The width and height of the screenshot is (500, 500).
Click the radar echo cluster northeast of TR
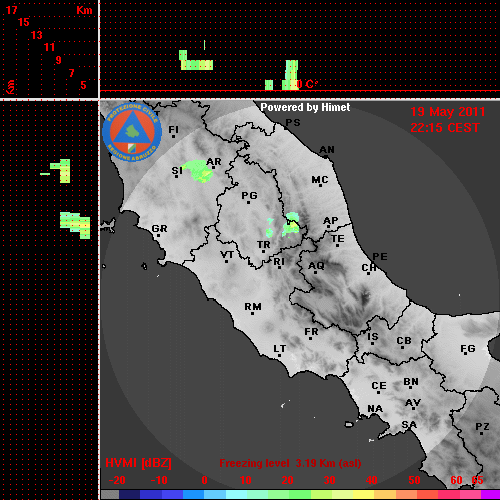(x=291, y=224)
